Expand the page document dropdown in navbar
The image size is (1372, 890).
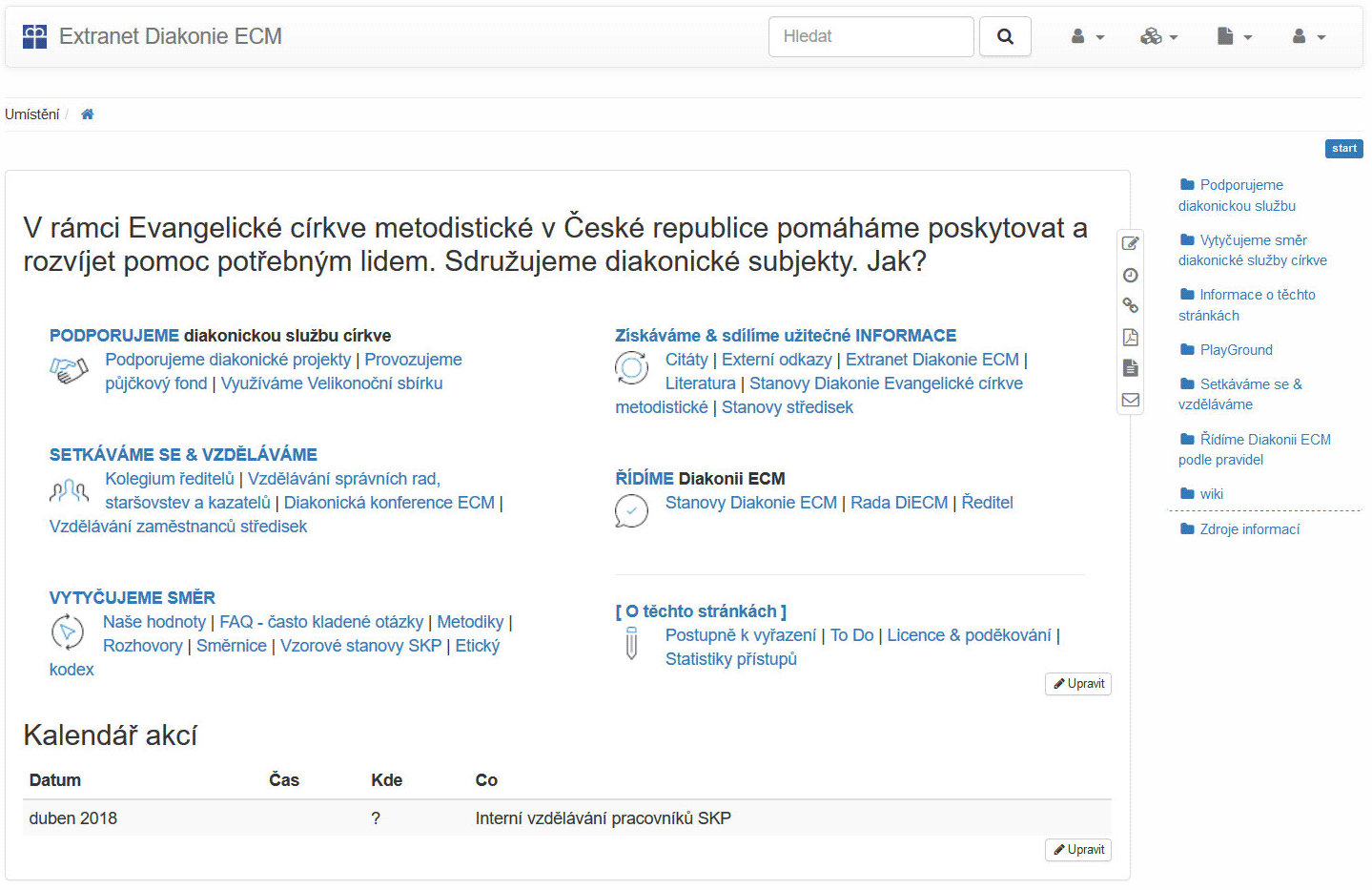(1234, 37)
